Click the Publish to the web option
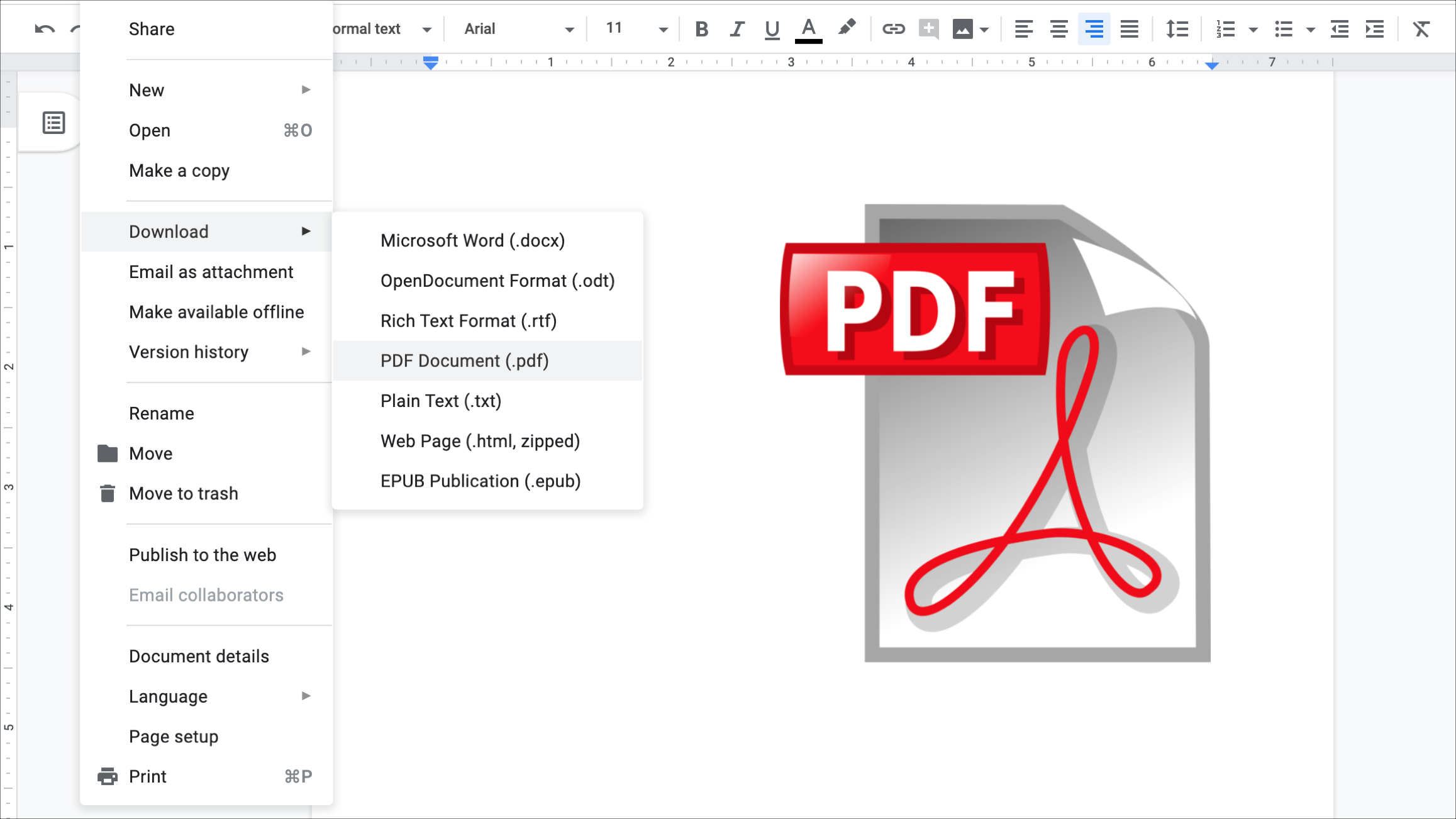Screen dimensions: 1456x819 tap(202, 554)
